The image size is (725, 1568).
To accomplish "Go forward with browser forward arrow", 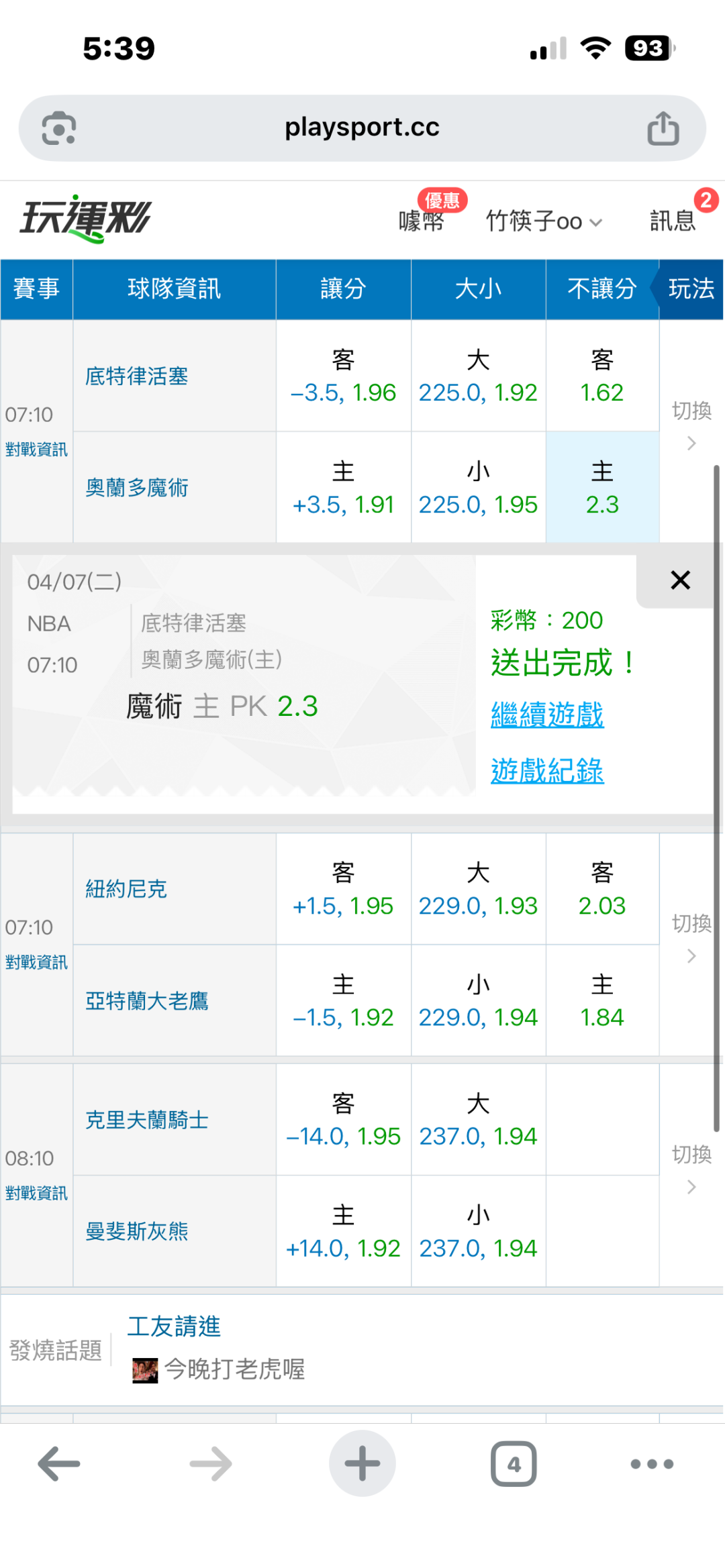I will coord(211,1463).
